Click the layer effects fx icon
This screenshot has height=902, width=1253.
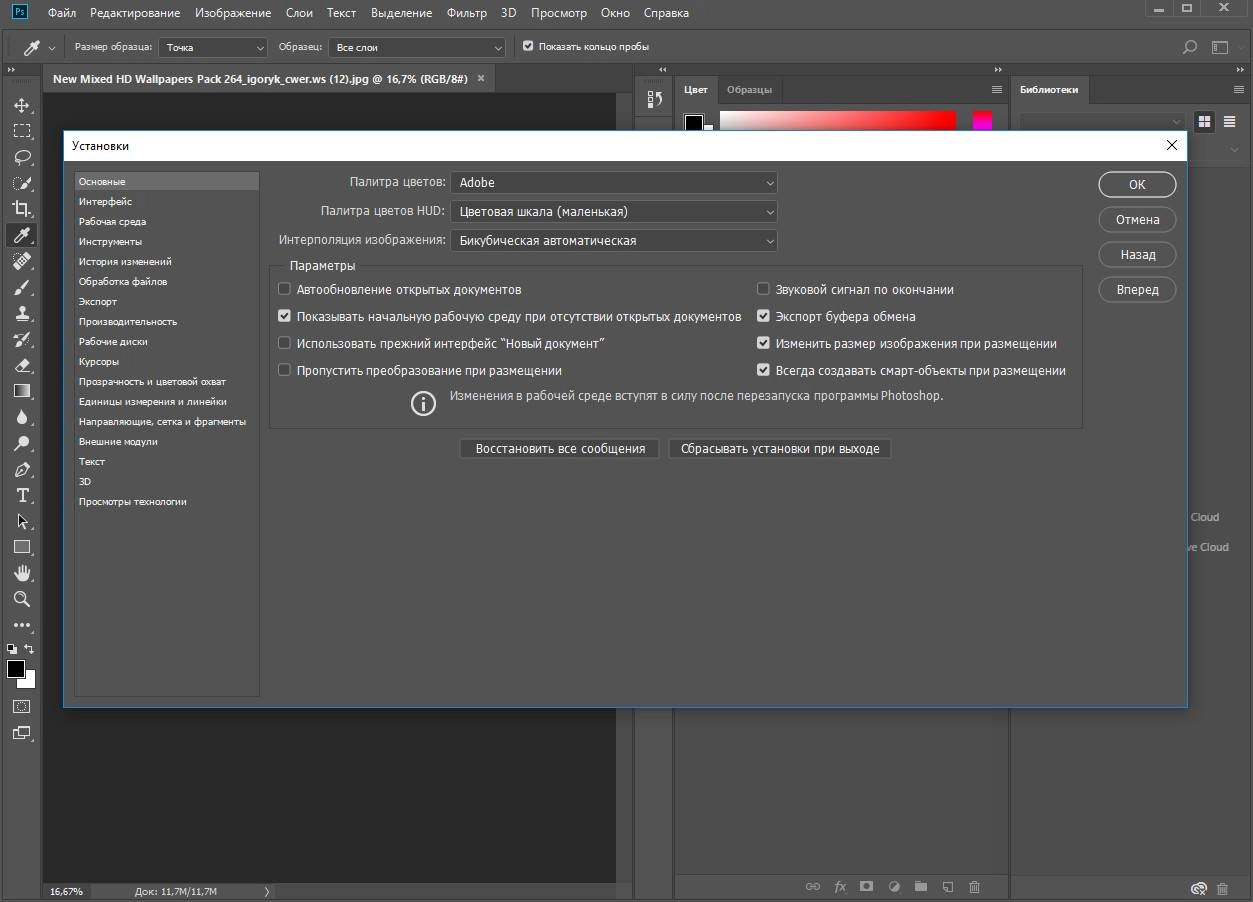tap(840, 887)
